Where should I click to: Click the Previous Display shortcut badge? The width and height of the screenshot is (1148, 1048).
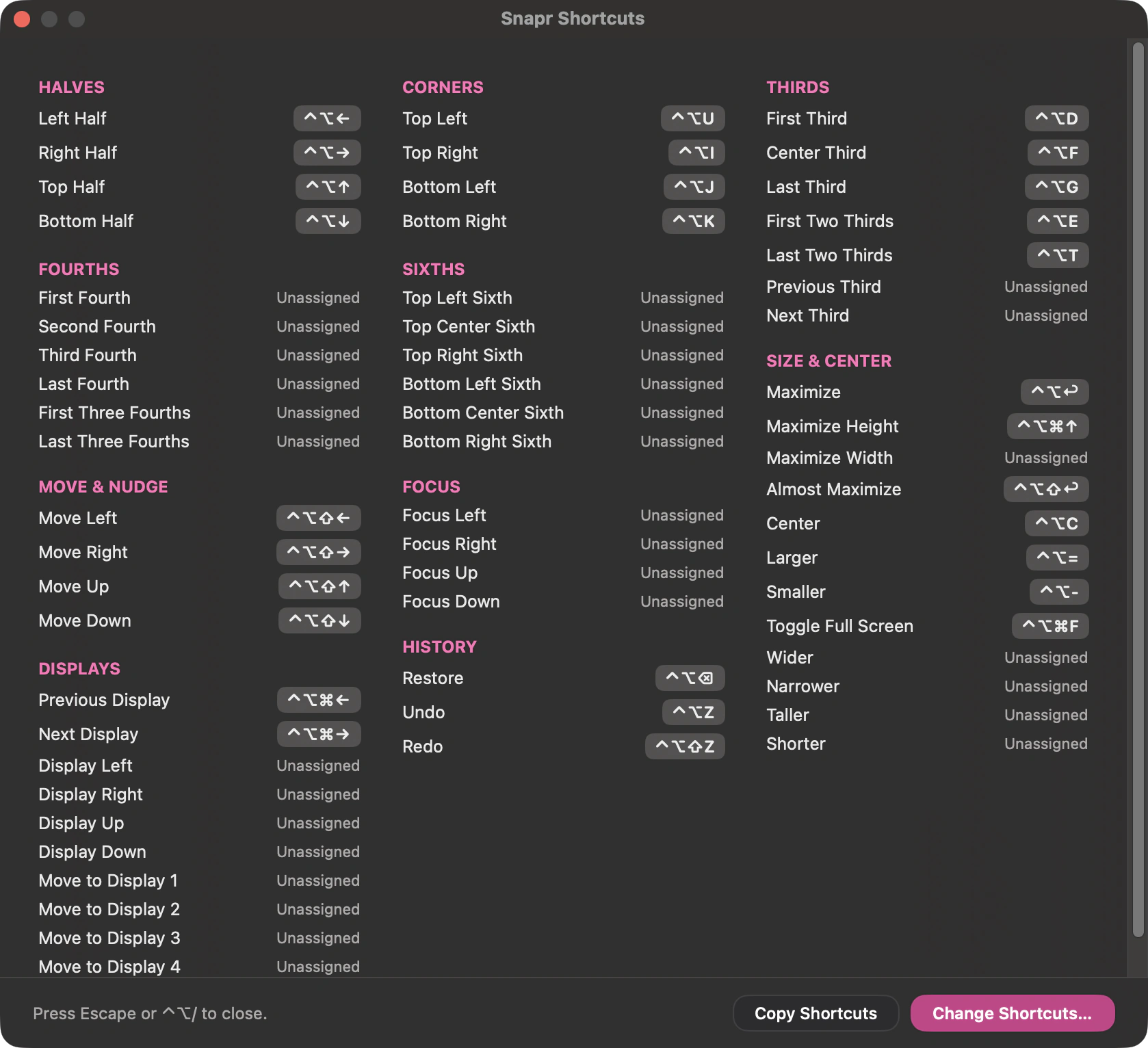tap(319, 700)
